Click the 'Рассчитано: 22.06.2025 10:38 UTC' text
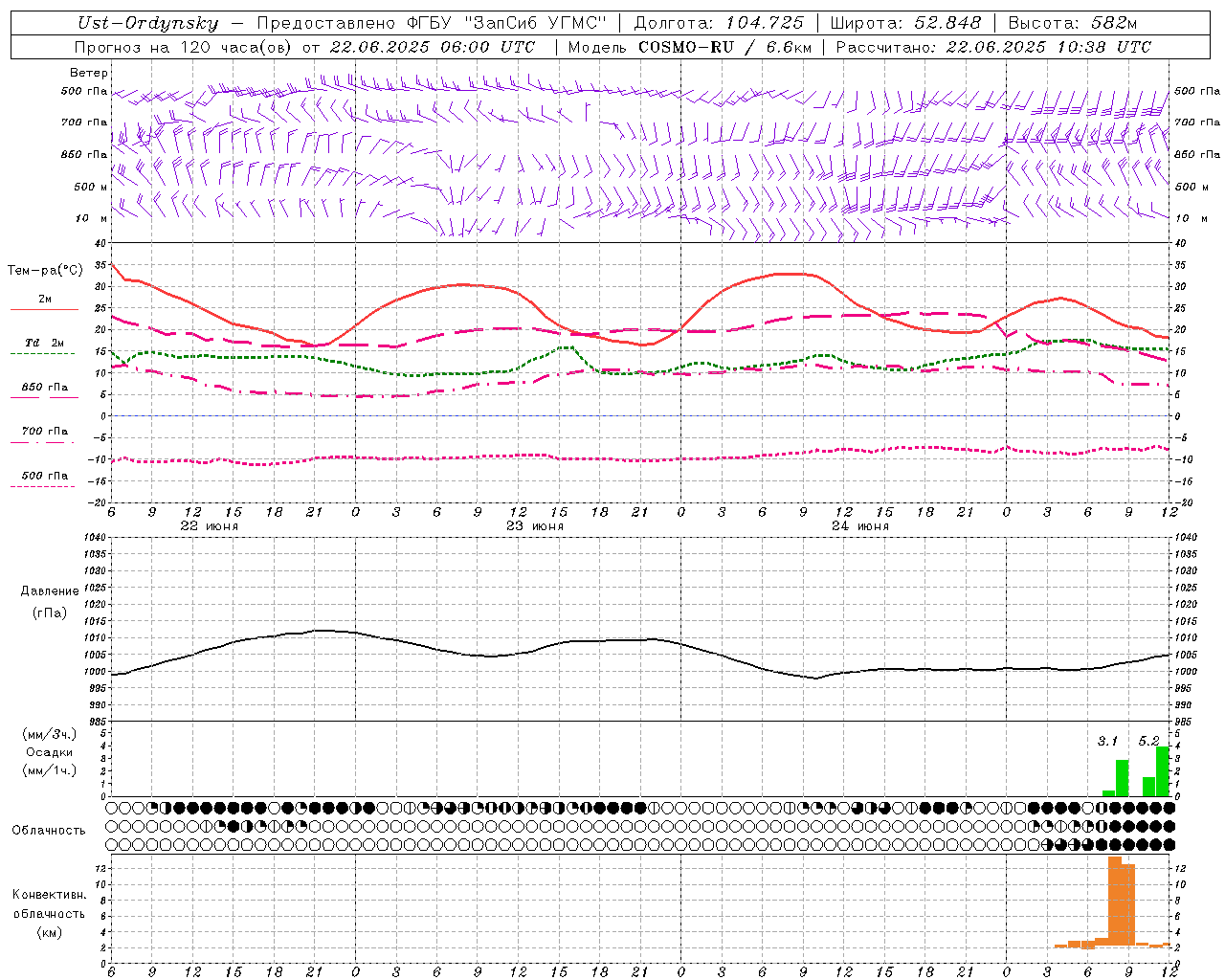The image size is (1225, 980). click(x=993, y=47)
